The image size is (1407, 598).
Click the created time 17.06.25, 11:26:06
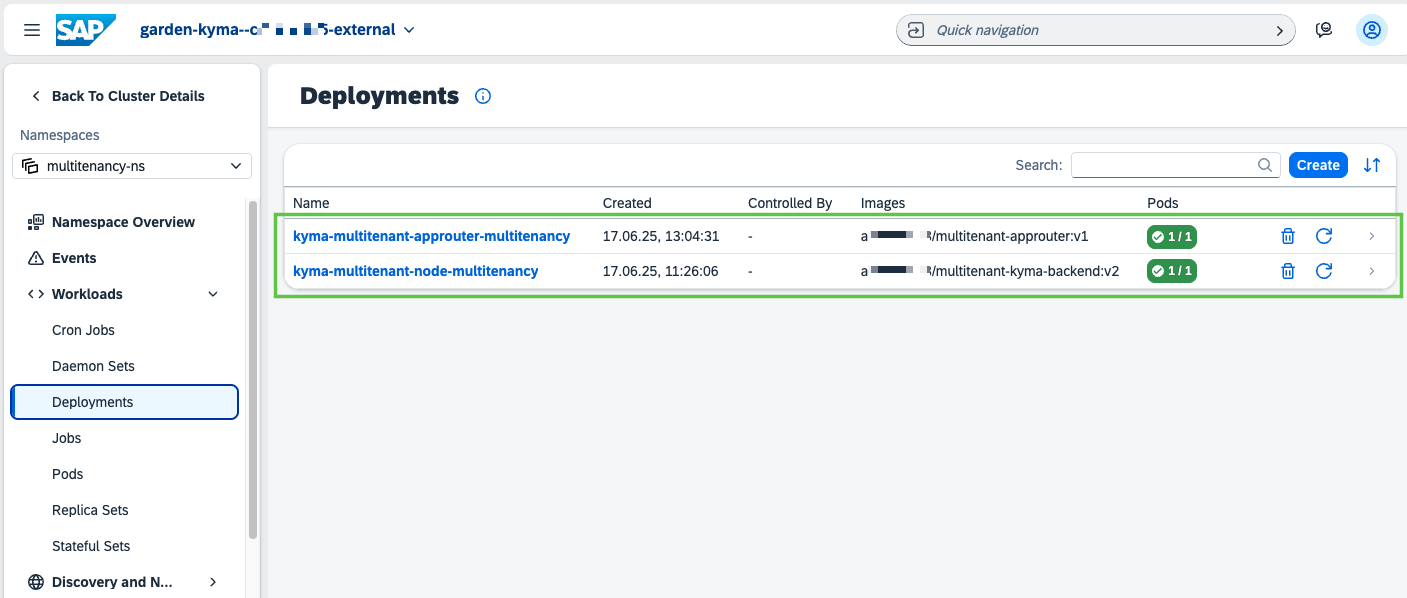[x=661, y=271]
